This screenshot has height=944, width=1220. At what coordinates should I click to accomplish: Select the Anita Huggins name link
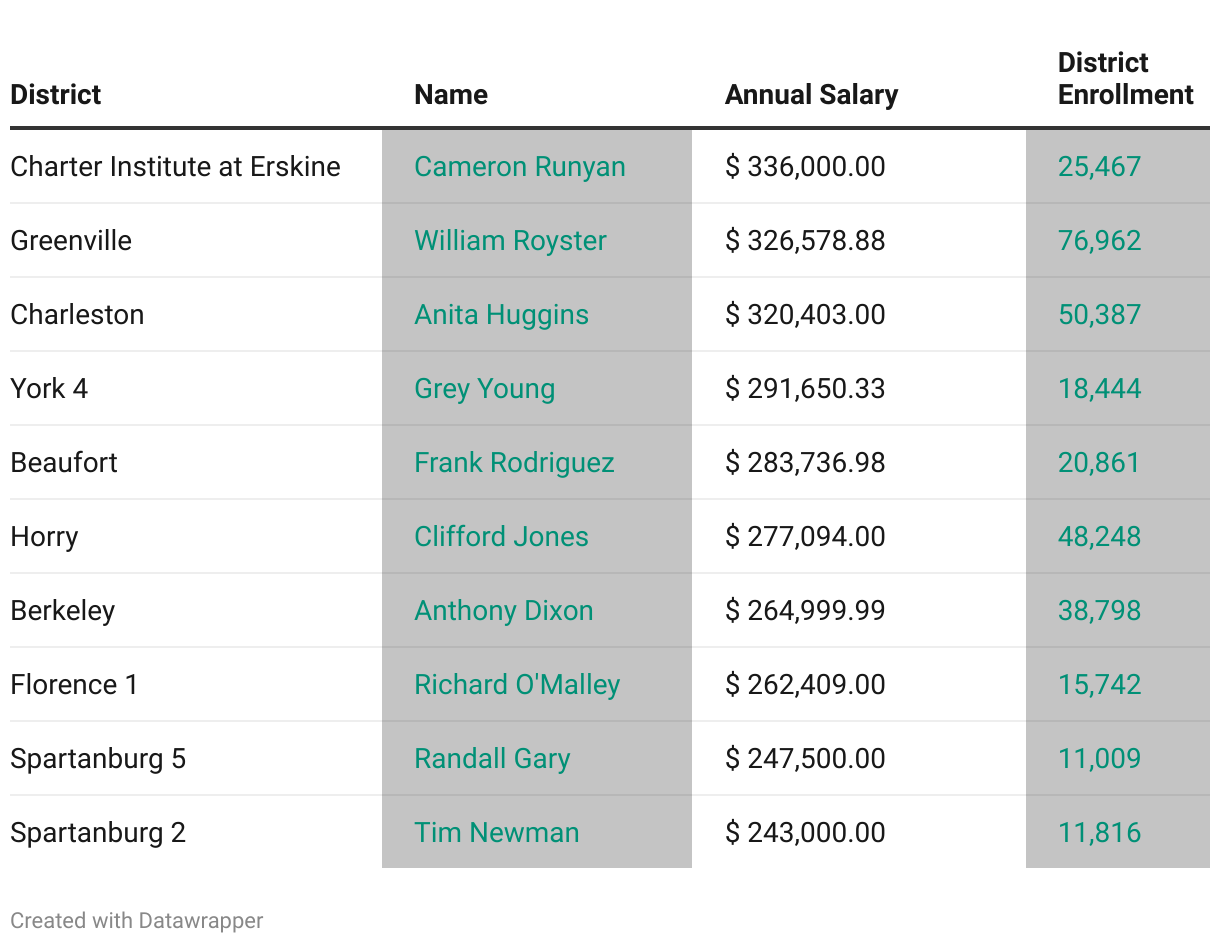coord(501,314)
